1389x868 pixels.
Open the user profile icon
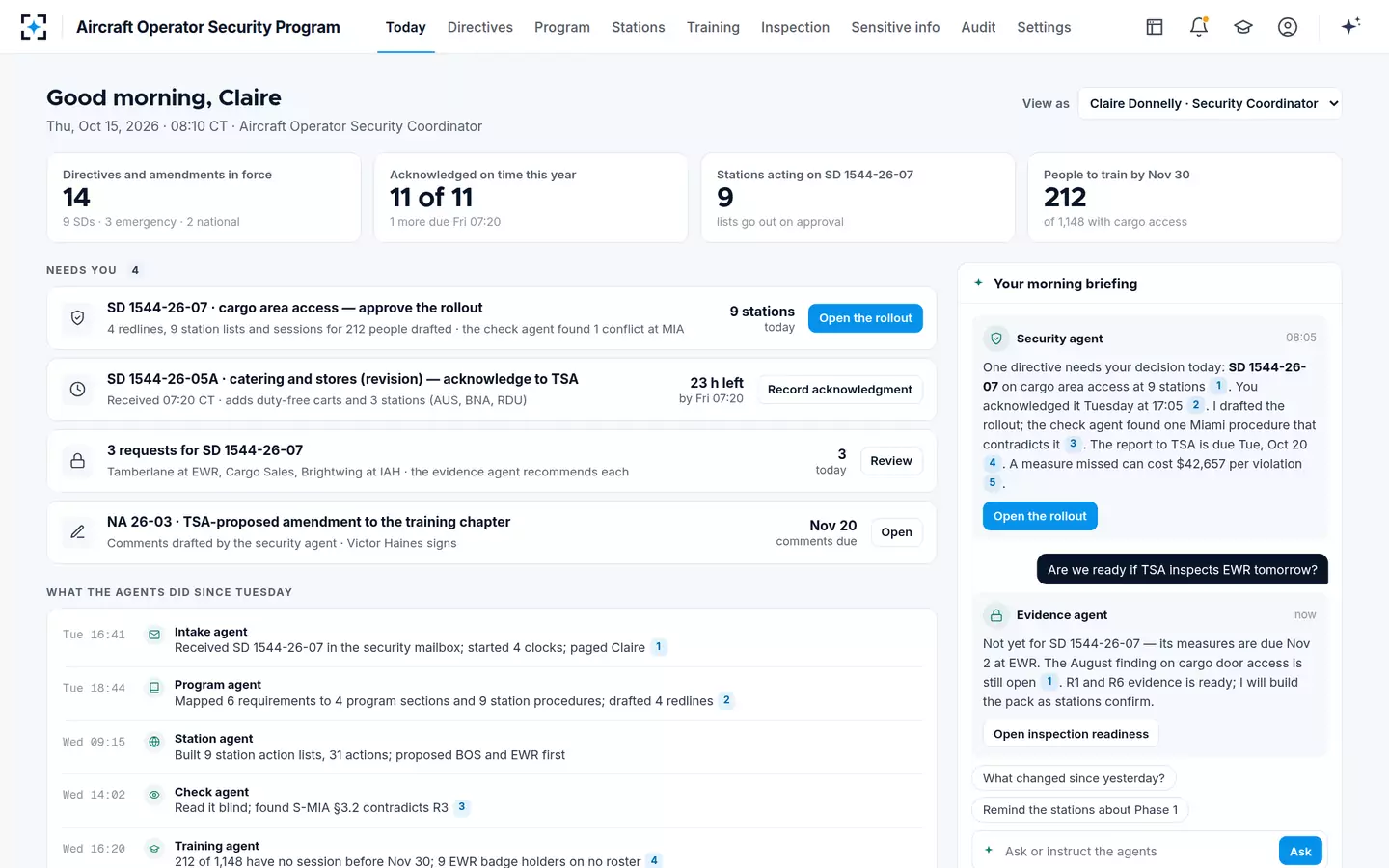pos(1288,27)
